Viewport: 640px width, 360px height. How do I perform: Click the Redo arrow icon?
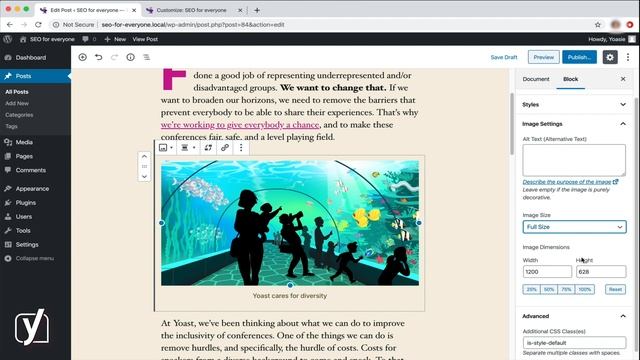point(114,57)
